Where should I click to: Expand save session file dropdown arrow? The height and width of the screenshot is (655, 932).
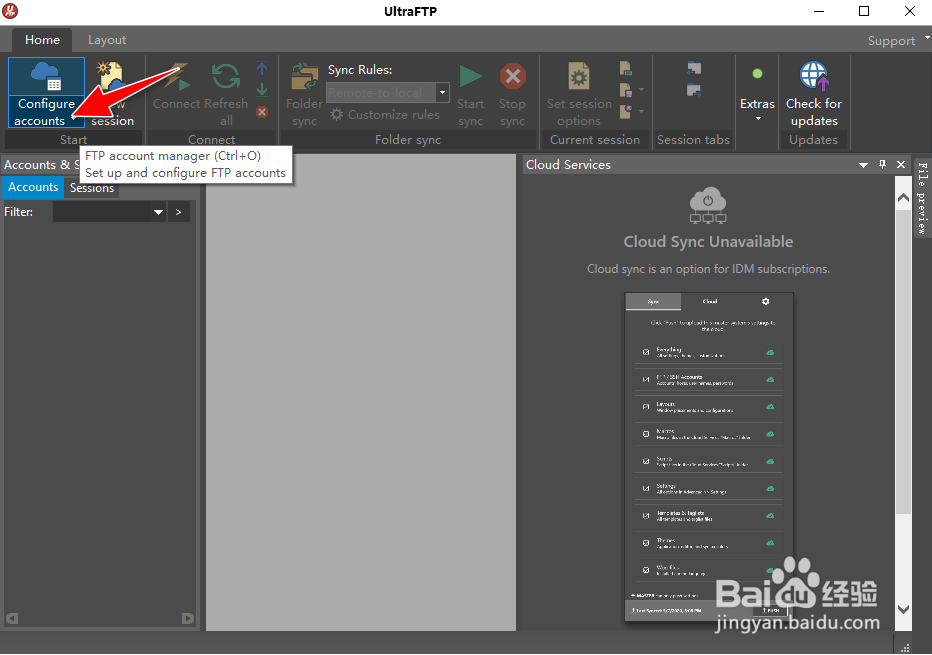[641, 90]
